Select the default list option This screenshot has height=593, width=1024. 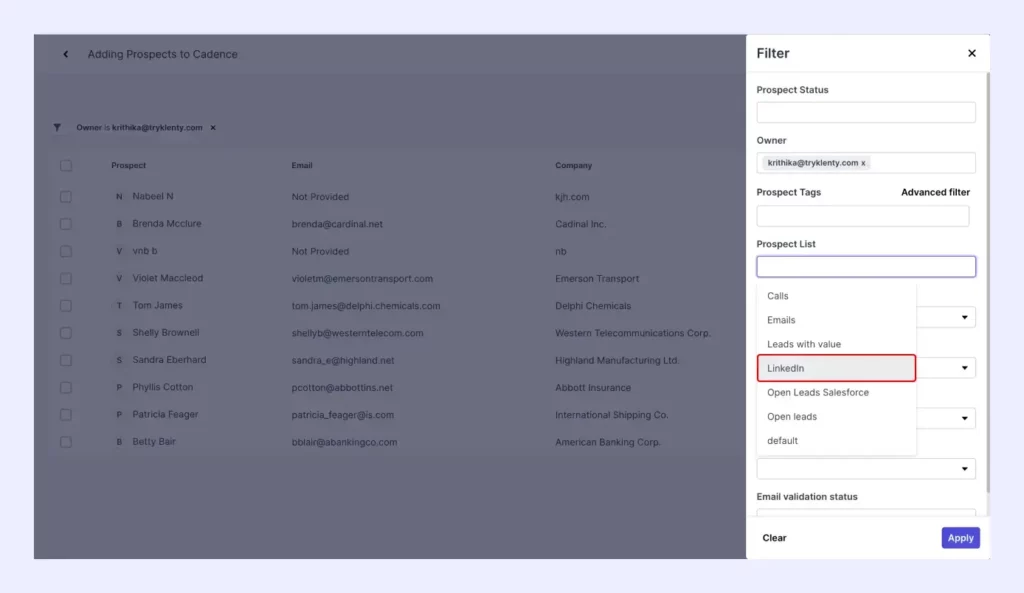836,441
